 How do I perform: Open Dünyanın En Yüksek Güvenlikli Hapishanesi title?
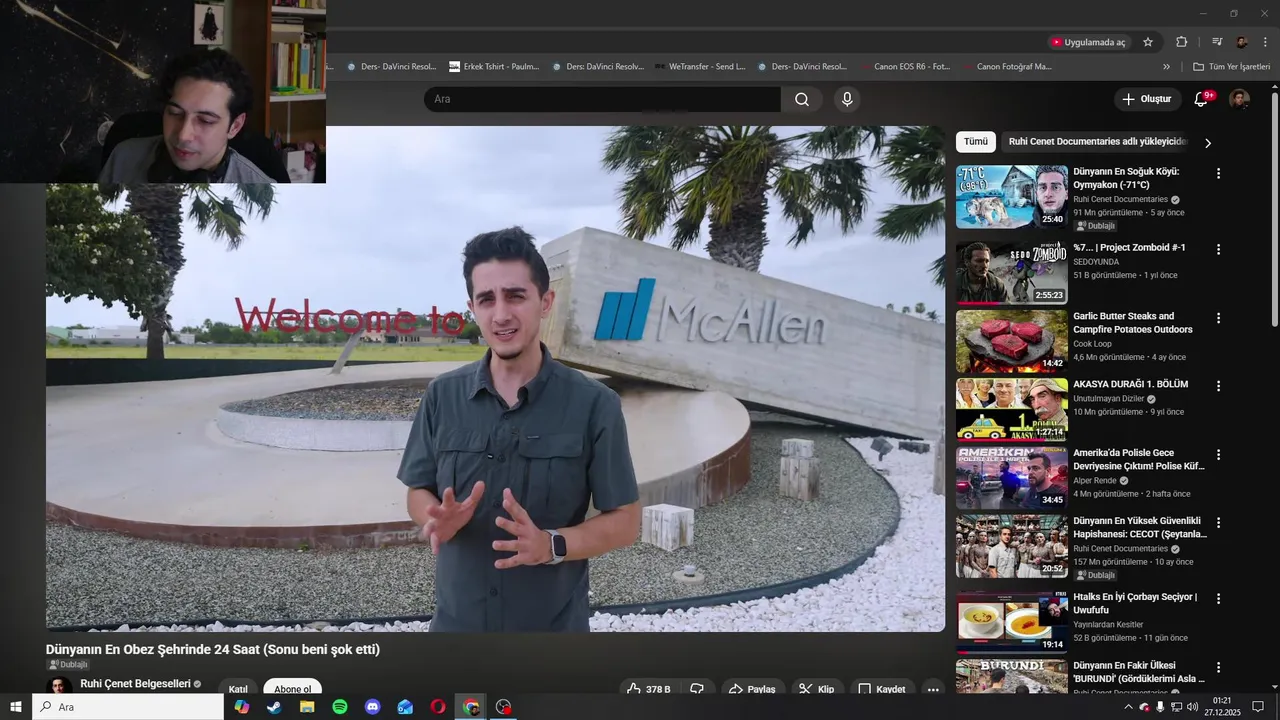[x=1140, y=527]
